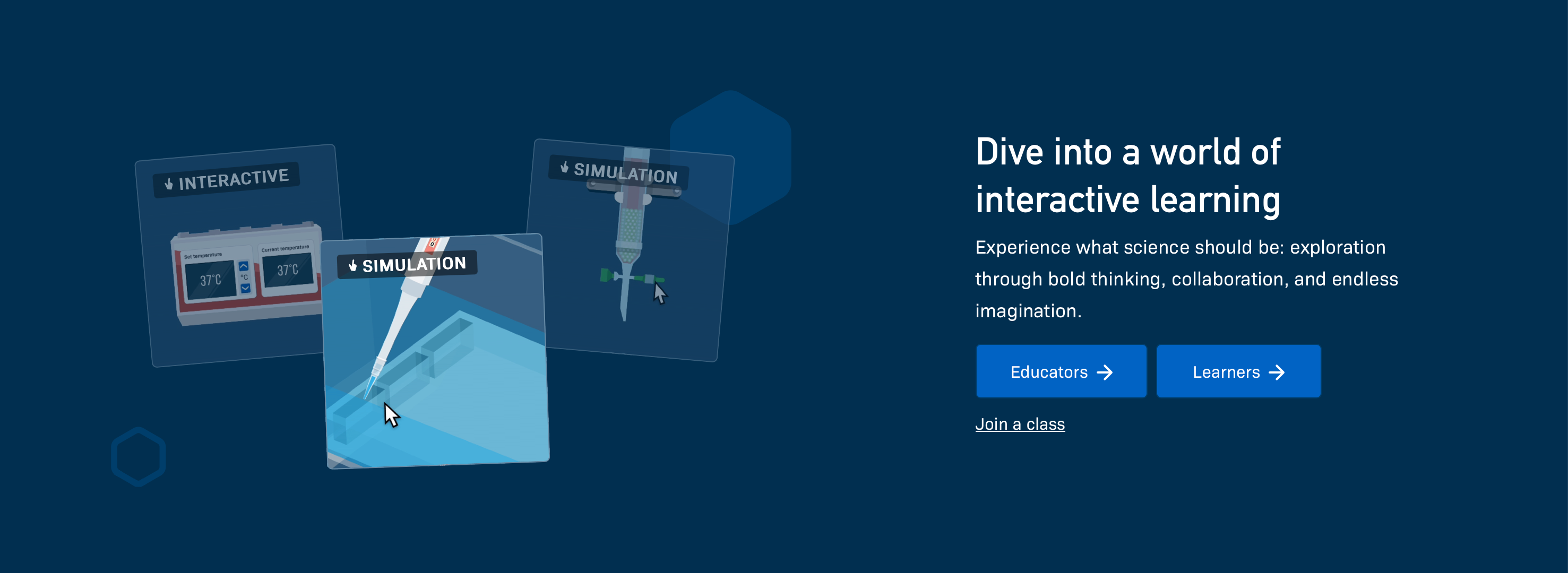1568x573 pixels.
Task: Click the outlined hexagon decoration at bottom left
Action: pos(138,457)
